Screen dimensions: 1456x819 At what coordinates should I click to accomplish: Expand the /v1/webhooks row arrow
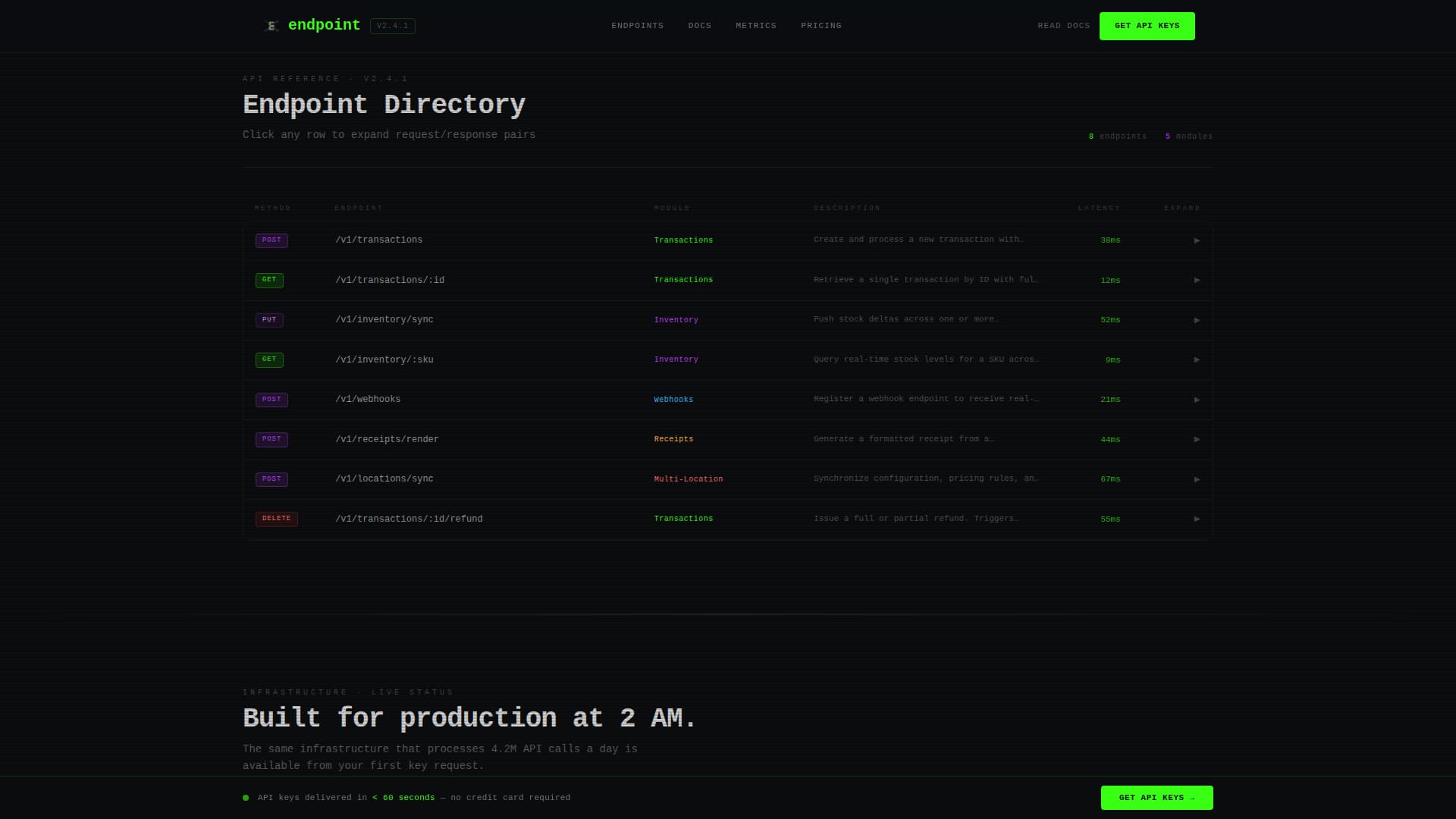(x=1197, y=400)
